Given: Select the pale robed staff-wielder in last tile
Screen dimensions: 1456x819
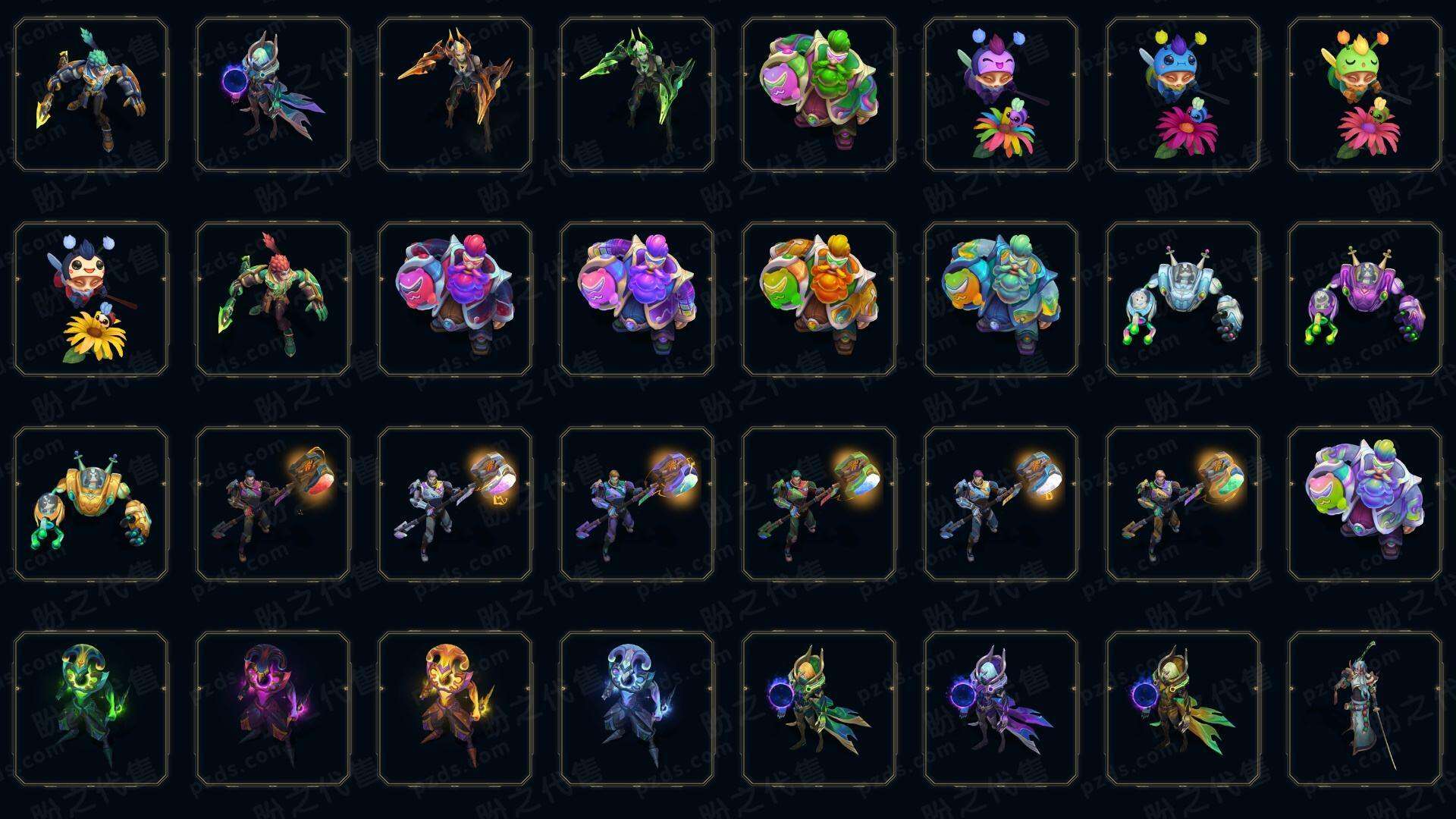Looking at the screenshot, I should [x=1365, y=708].
